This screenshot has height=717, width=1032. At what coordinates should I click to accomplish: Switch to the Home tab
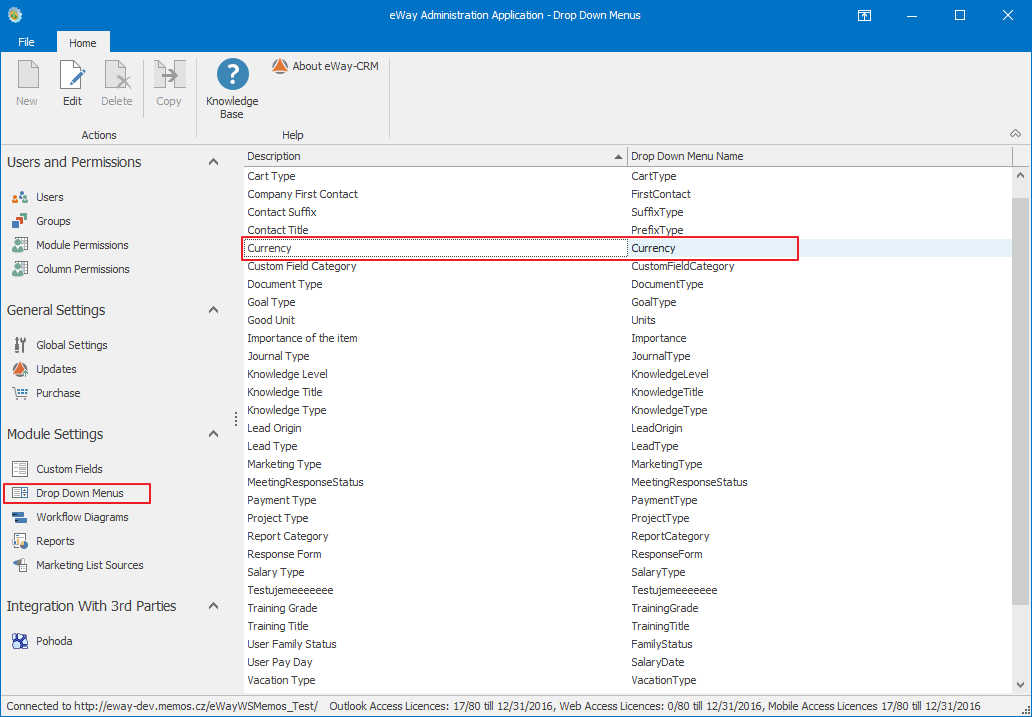coord(83,43)
